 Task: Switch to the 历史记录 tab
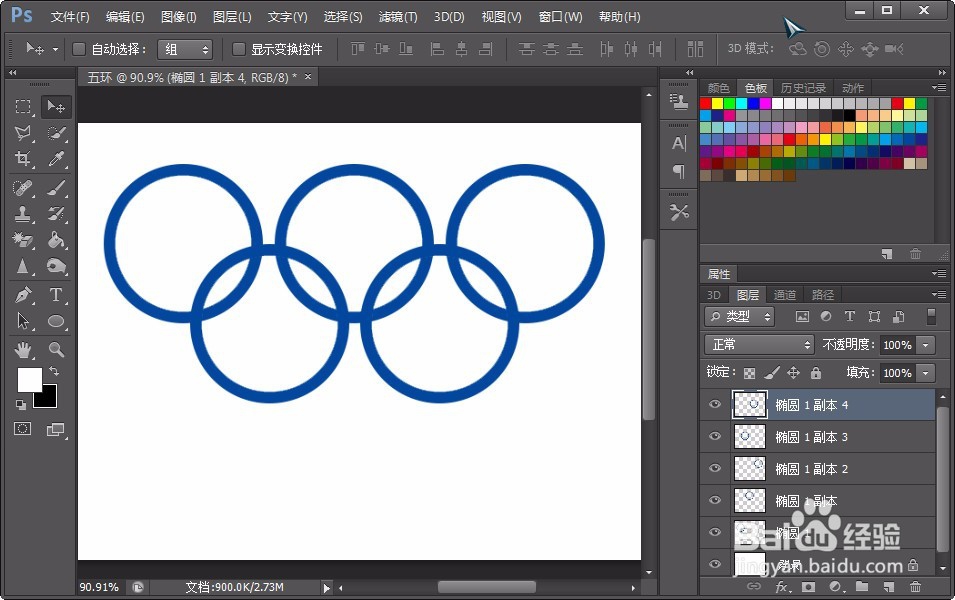(x=803, y=88)
